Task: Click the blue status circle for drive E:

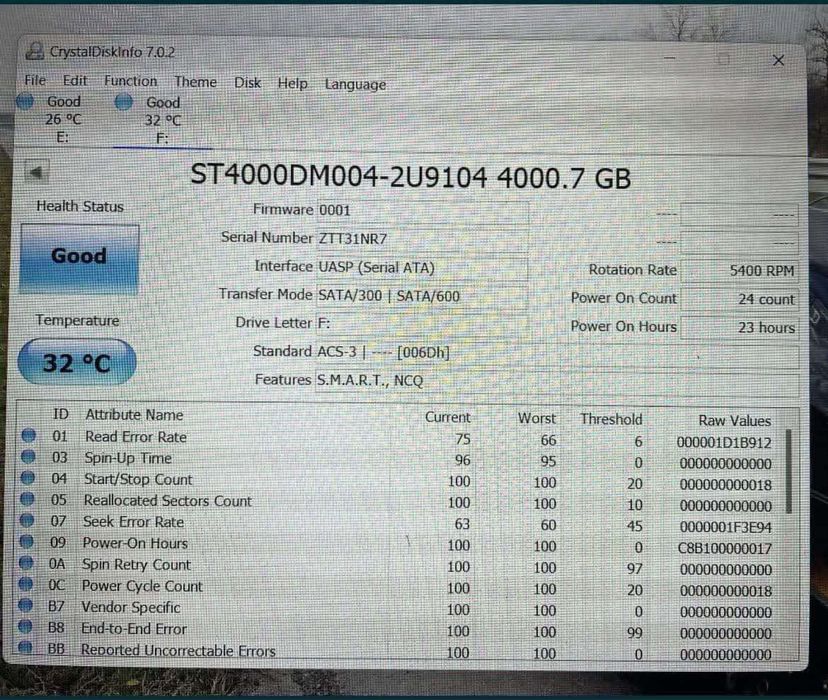Action: pos(25,101)
